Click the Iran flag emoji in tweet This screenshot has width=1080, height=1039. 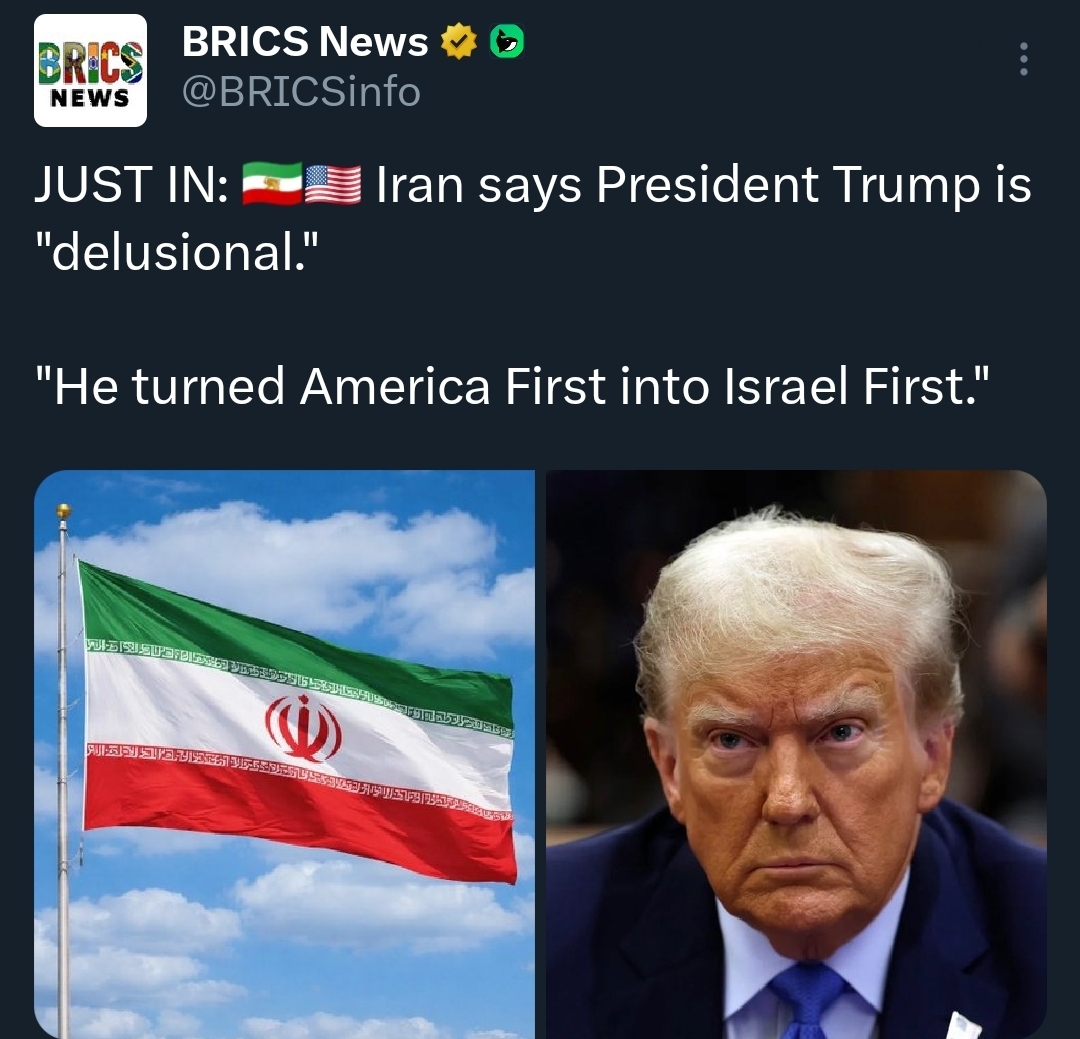tap(272, 184)
